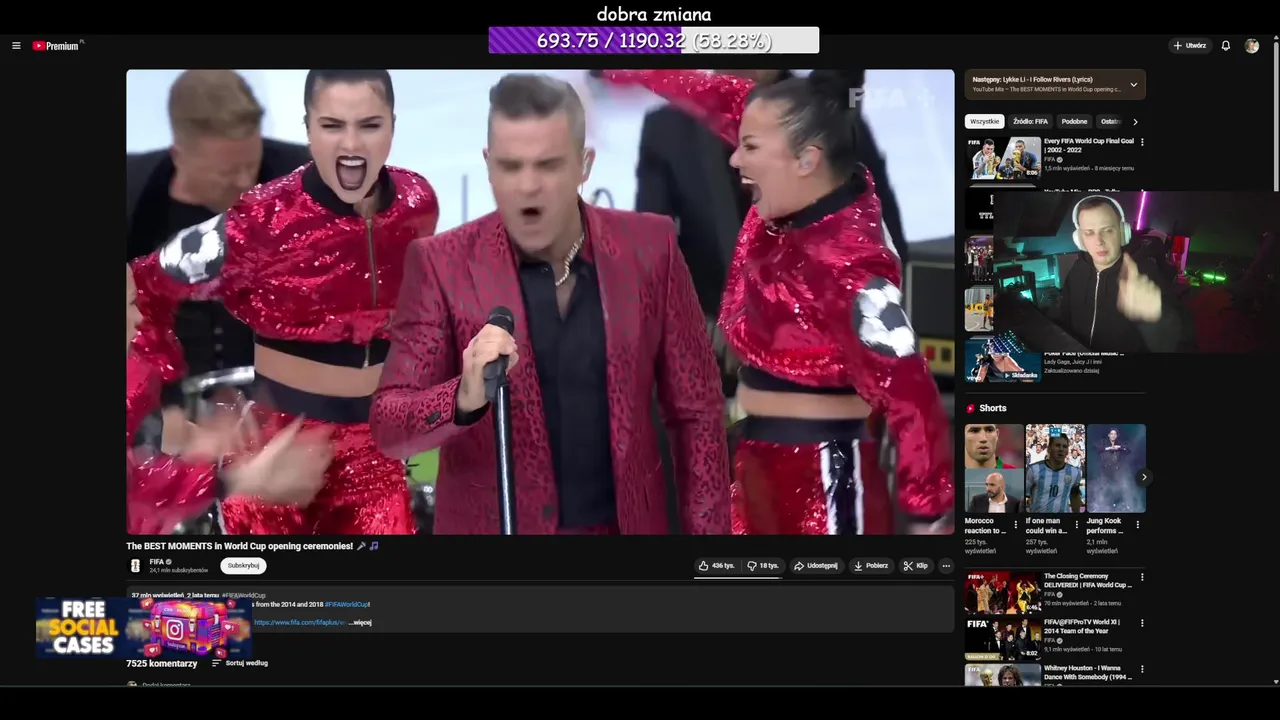Click the streamer webcam overlay
This screenshot has height=720, width=1280.
click(1136, 271)
